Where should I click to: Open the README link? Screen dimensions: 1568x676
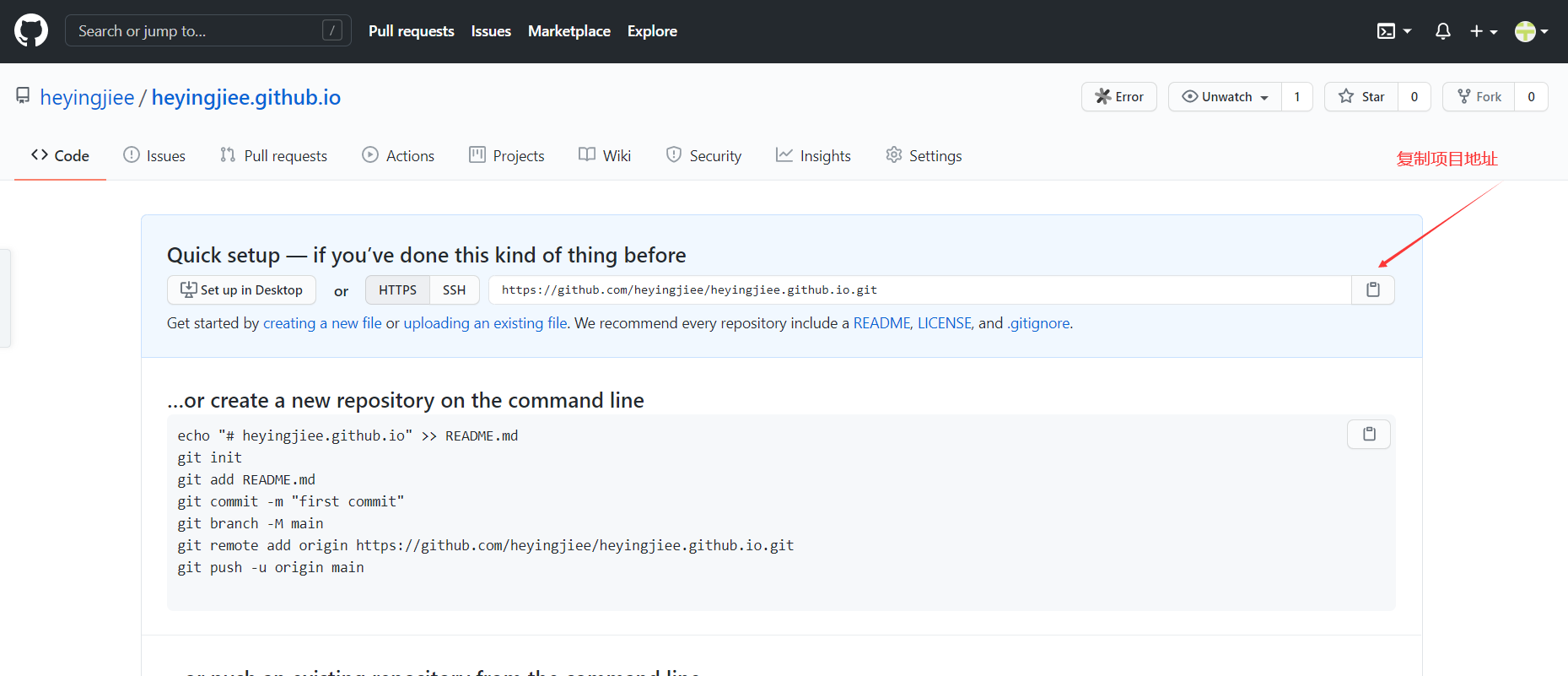pyautogui.click(x=881, y=323)
